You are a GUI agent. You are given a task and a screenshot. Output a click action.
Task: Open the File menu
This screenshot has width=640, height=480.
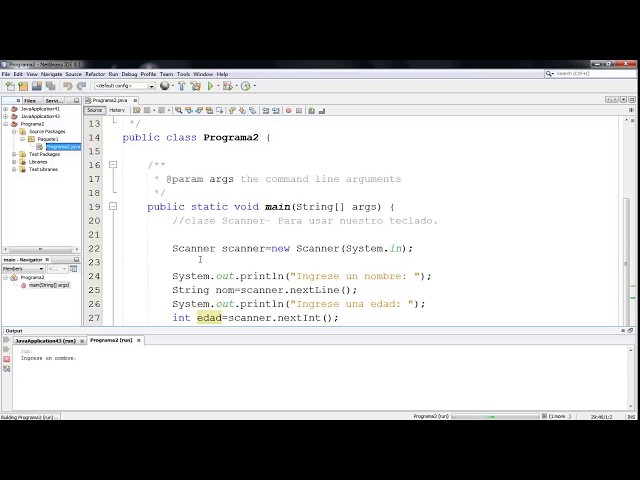(x=6, y=74)
